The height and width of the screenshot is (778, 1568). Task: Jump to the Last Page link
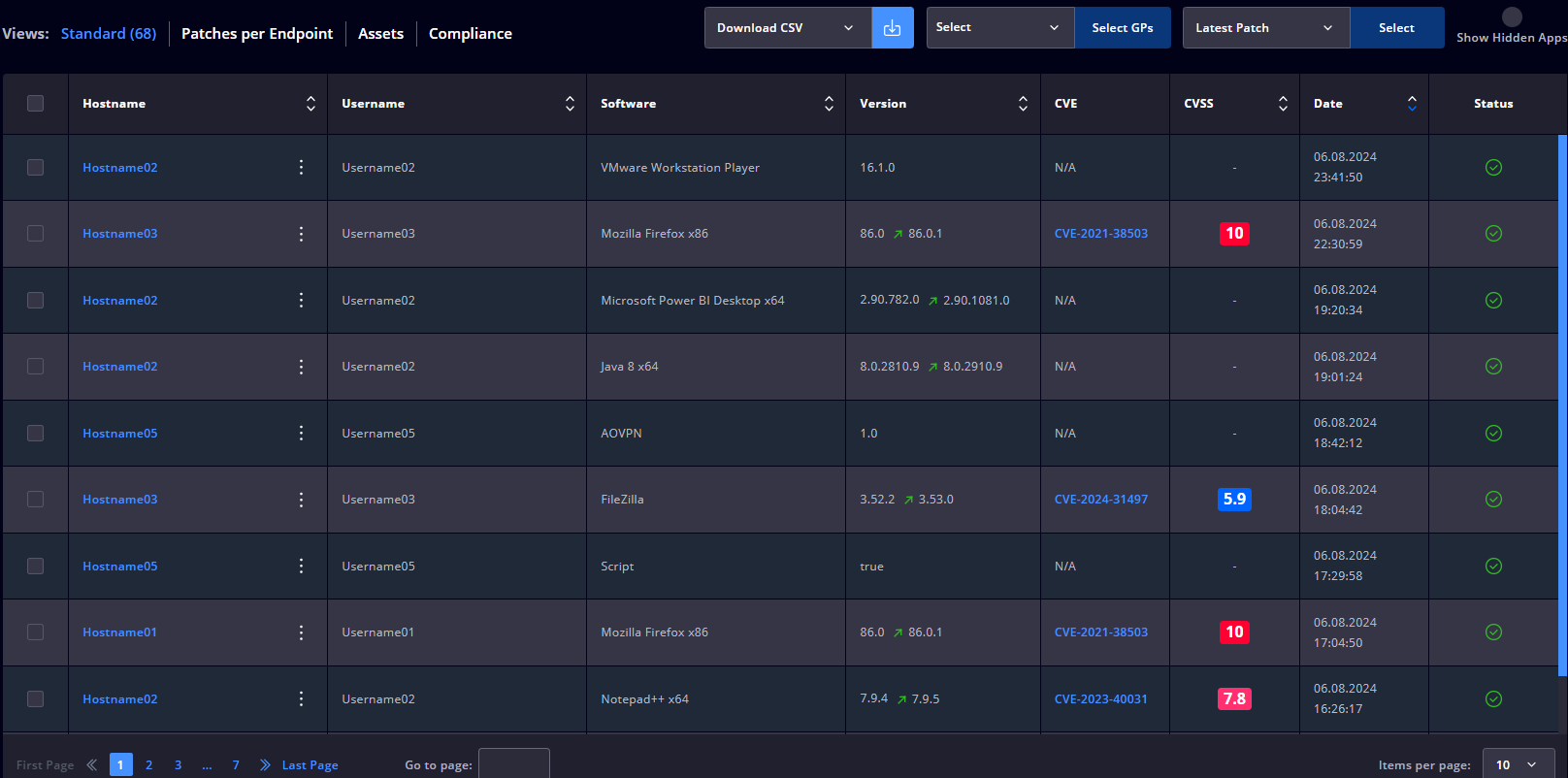click(x=310, y=765)
